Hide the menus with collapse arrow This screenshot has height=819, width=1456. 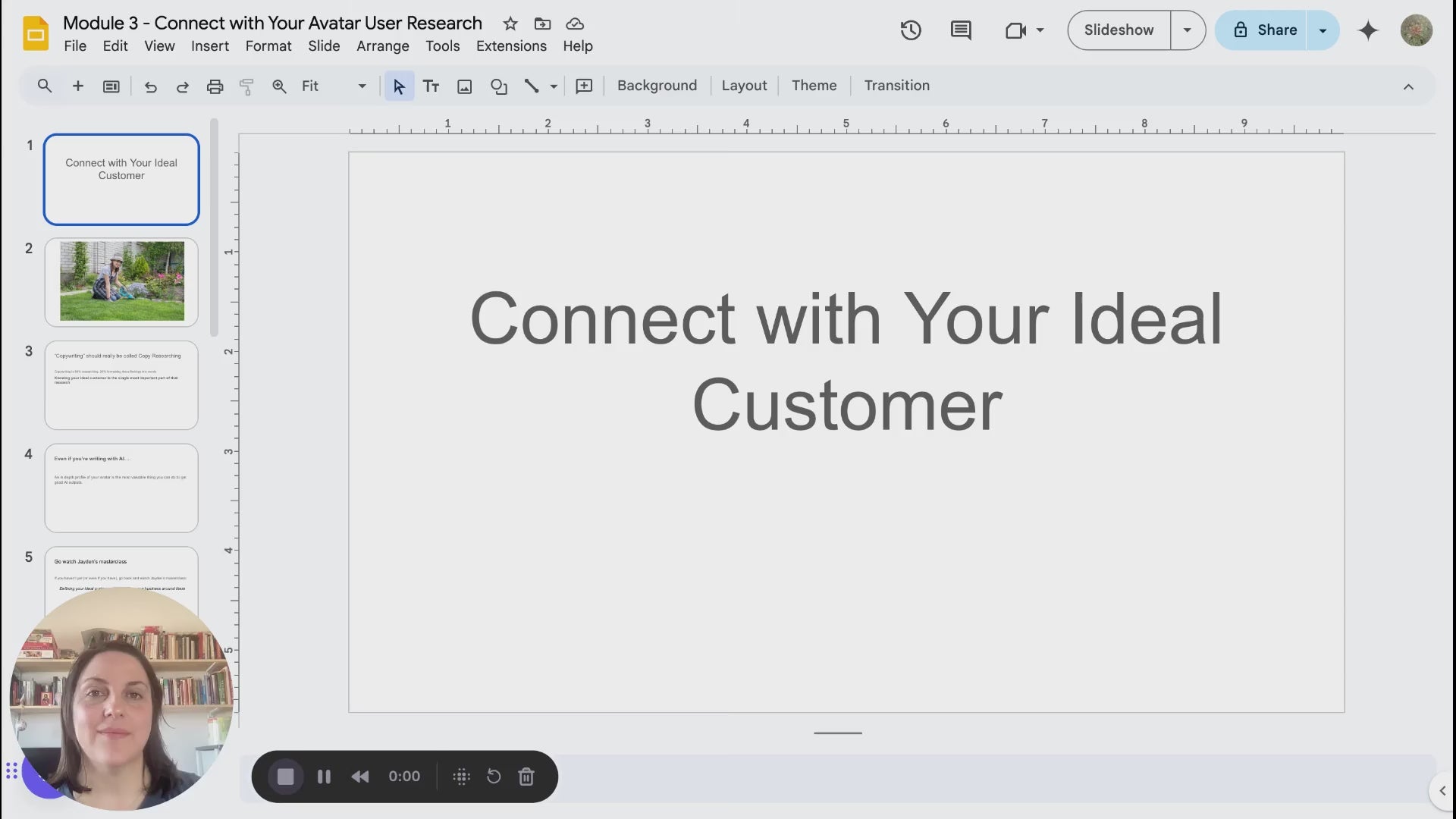pos(1408,86)
